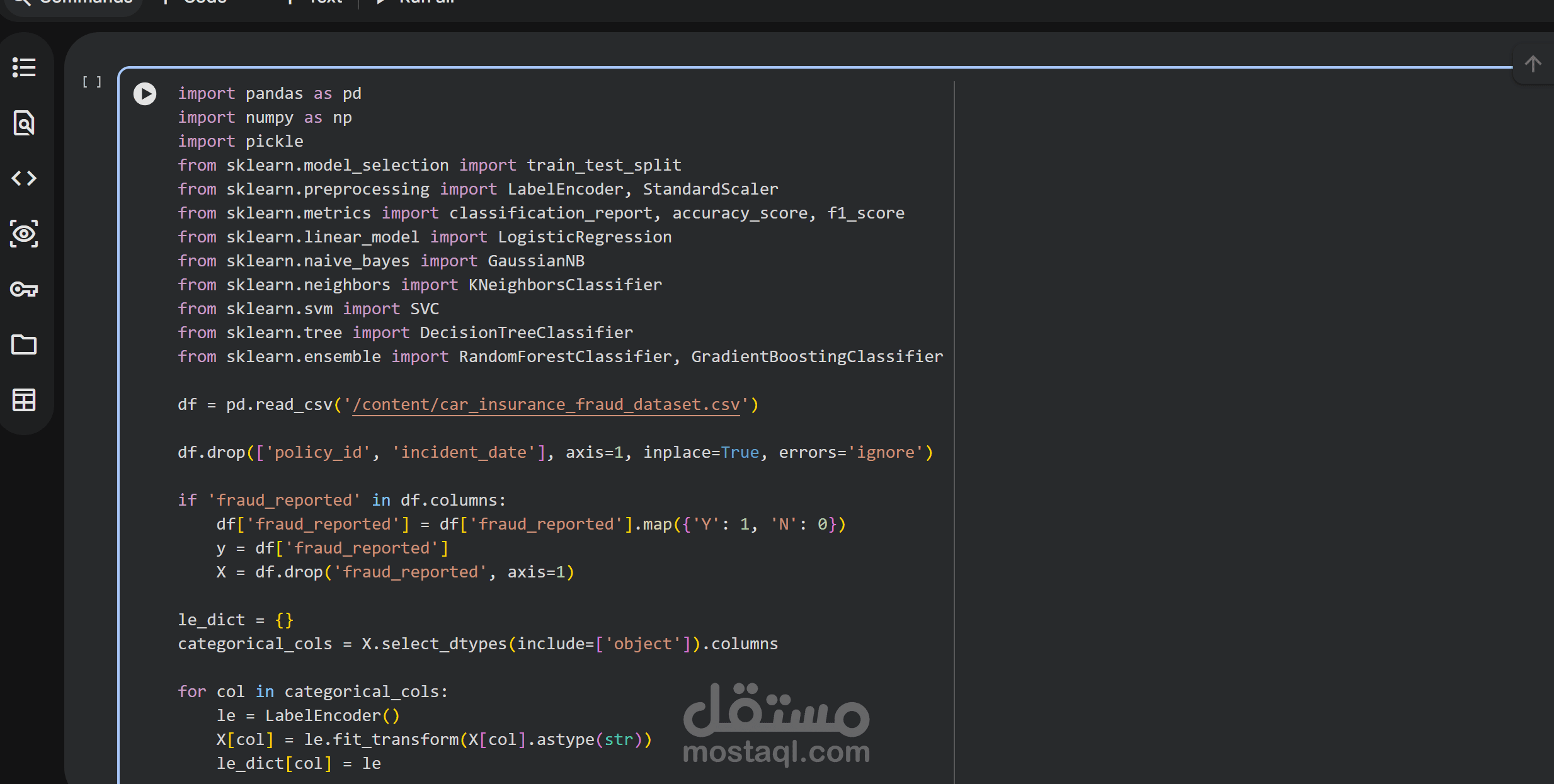Open the Secrets key icon
Screen dimensions: 1554x784
click(24, 289)
